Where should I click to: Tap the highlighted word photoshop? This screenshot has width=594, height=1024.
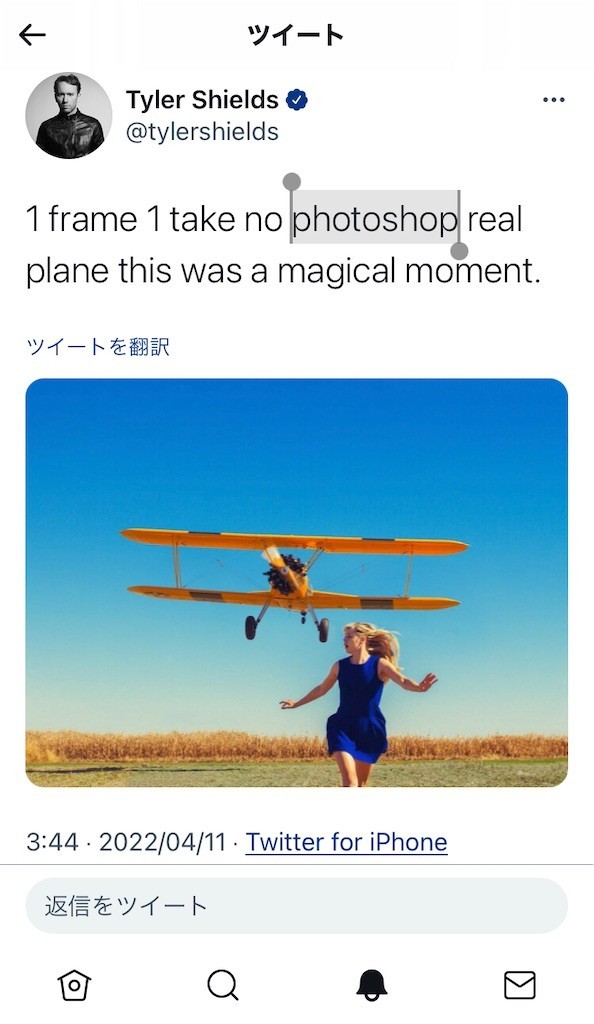click(375, 219)
